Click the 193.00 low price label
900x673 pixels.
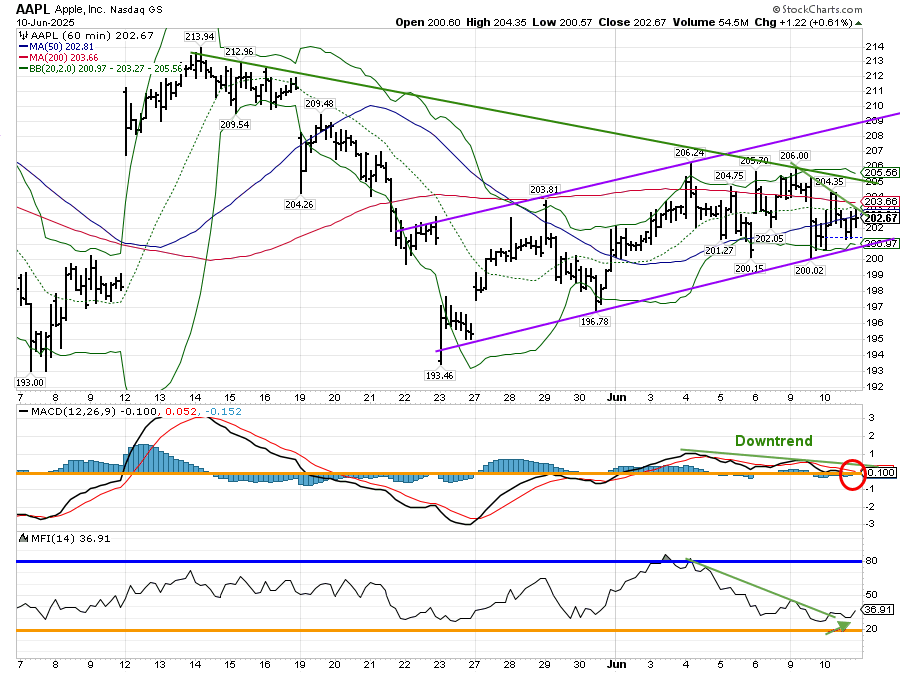tap(30, 383)
